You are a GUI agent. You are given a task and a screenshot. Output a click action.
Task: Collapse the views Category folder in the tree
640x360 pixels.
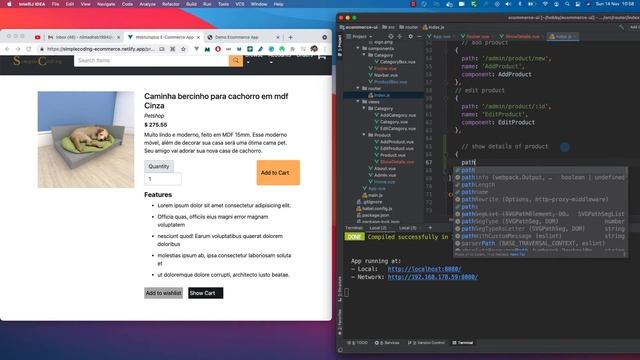[364, 108]
